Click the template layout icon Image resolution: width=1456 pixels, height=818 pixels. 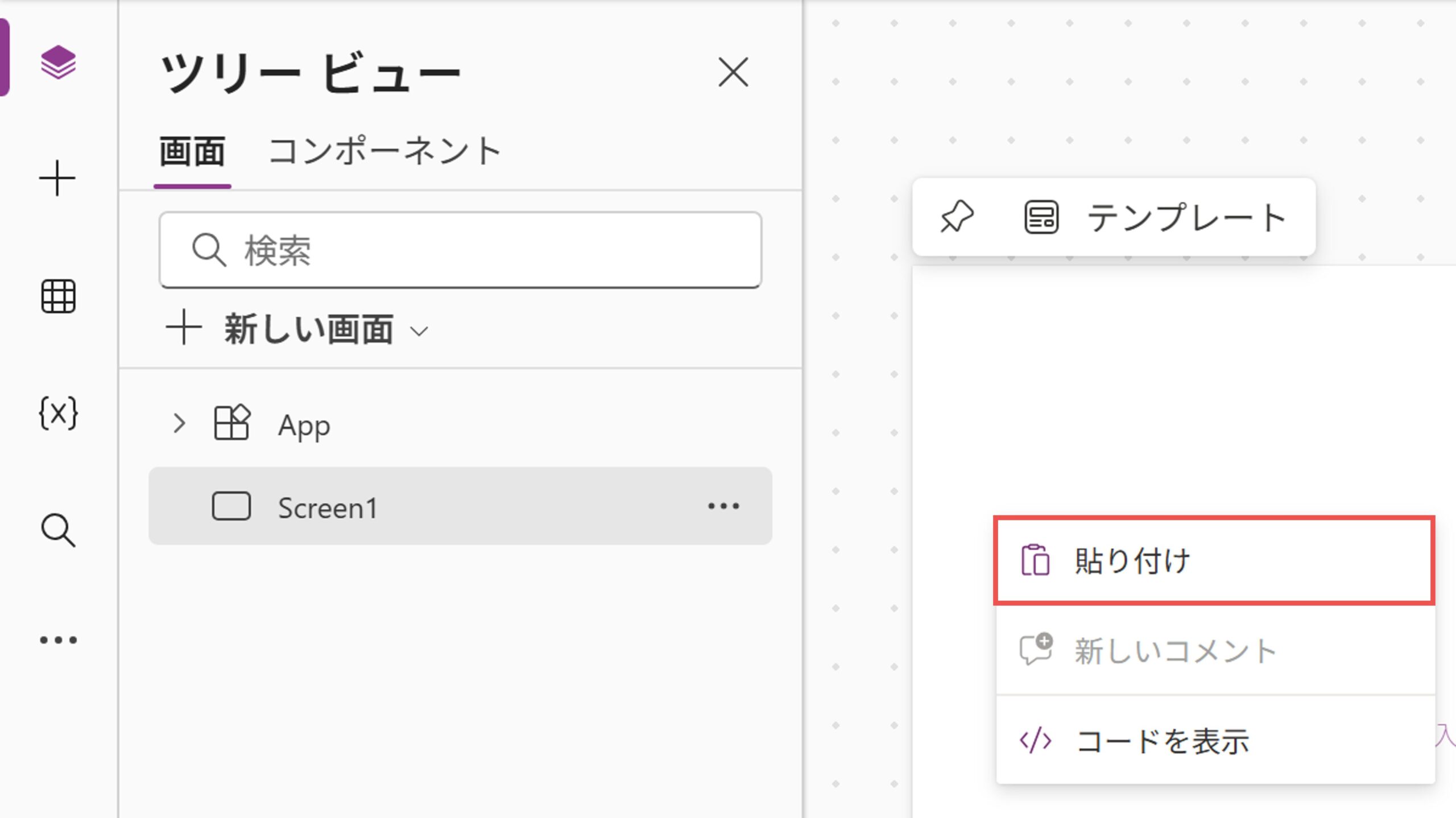1041,217
